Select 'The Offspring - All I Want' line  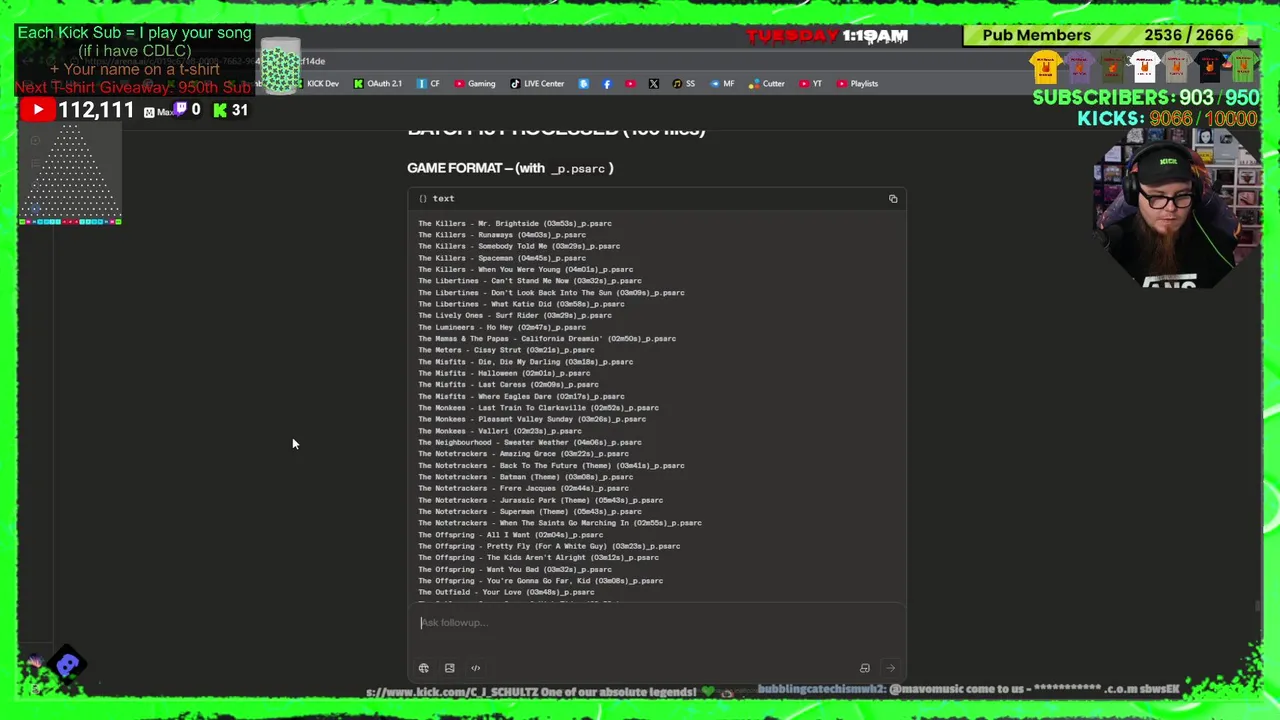(x=511, y=535)
